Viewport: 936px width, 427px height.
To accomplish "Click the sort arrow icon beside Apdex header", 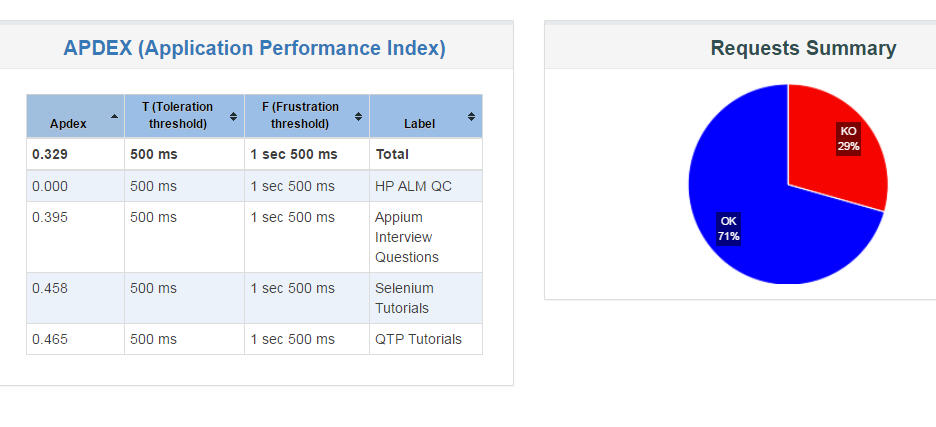I will tap(113, 116).
